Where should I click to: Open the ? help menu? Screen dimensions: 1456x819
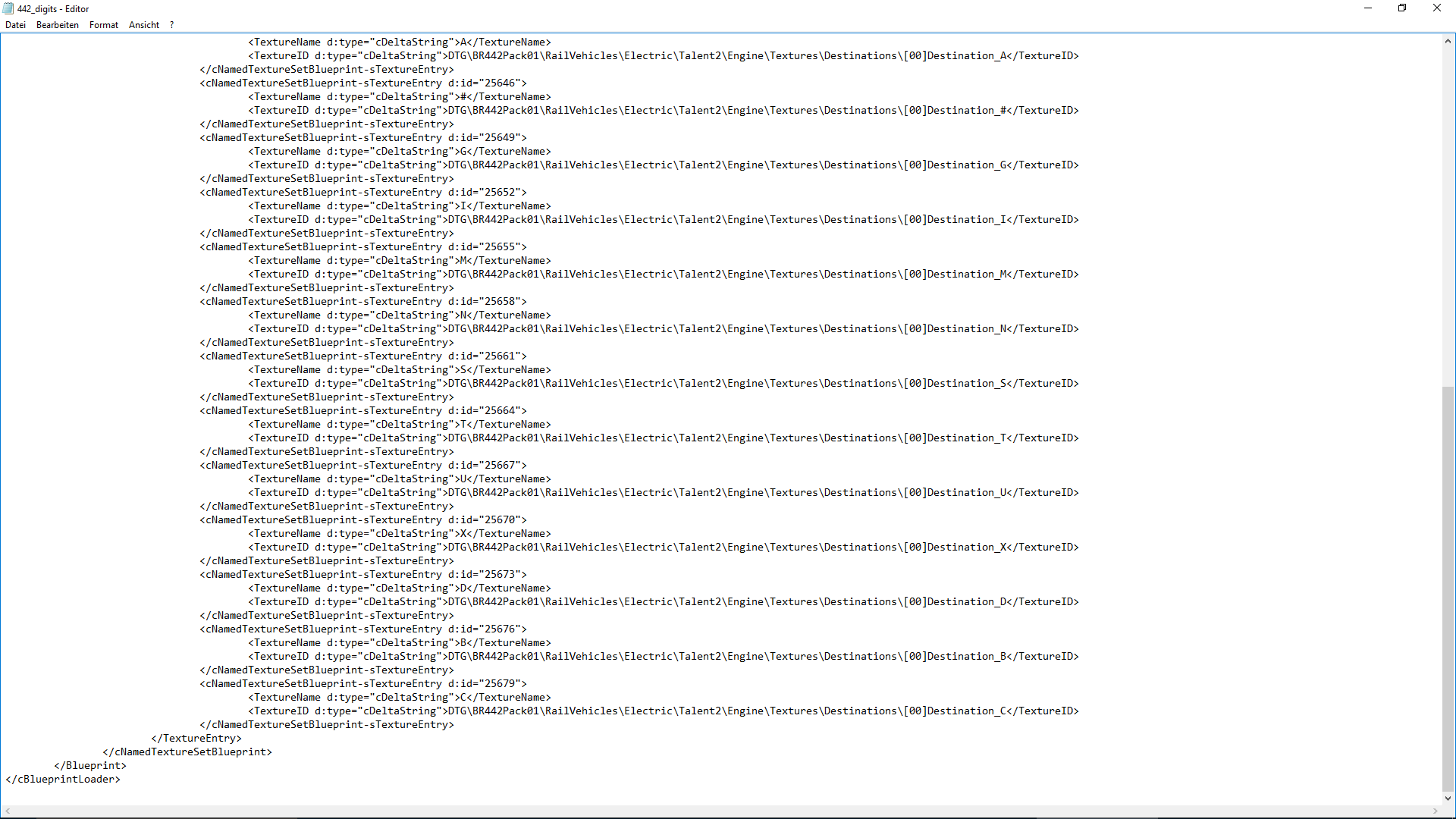pyautogui.click(x=172, y=25)
